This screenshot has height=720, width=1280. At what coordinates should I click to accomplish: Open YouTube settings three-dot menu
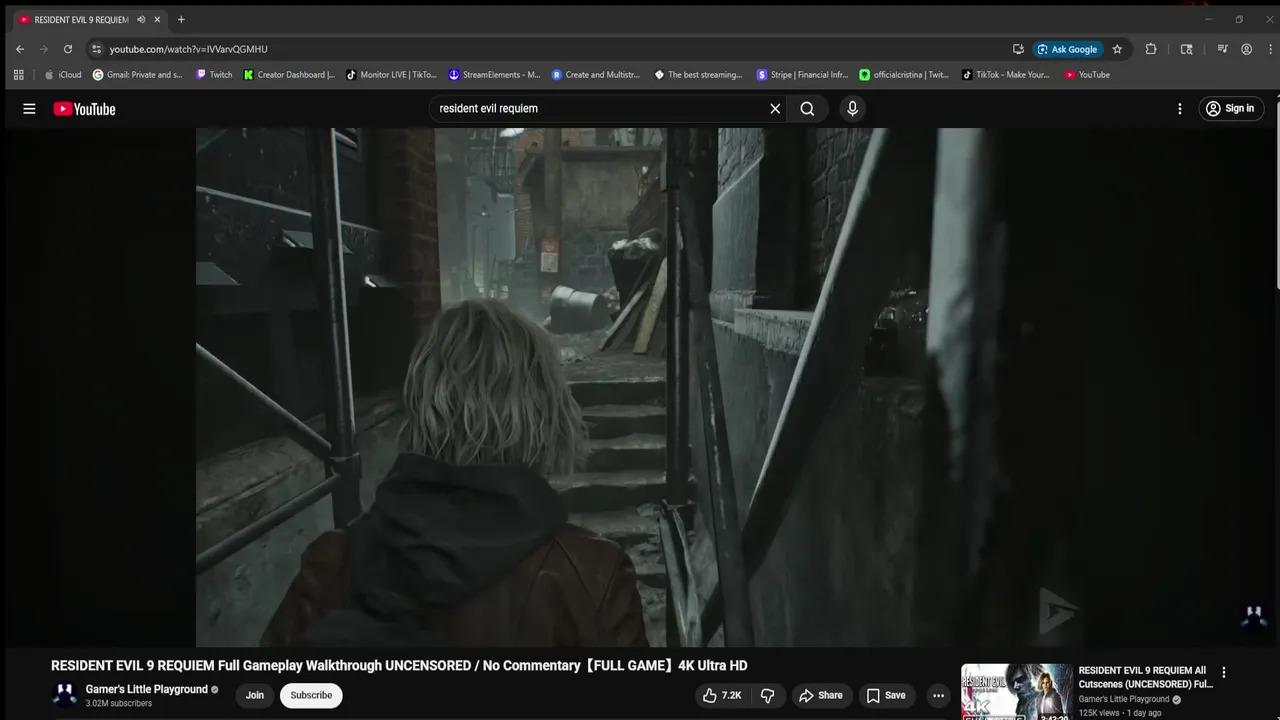[x=1180, y=109]
